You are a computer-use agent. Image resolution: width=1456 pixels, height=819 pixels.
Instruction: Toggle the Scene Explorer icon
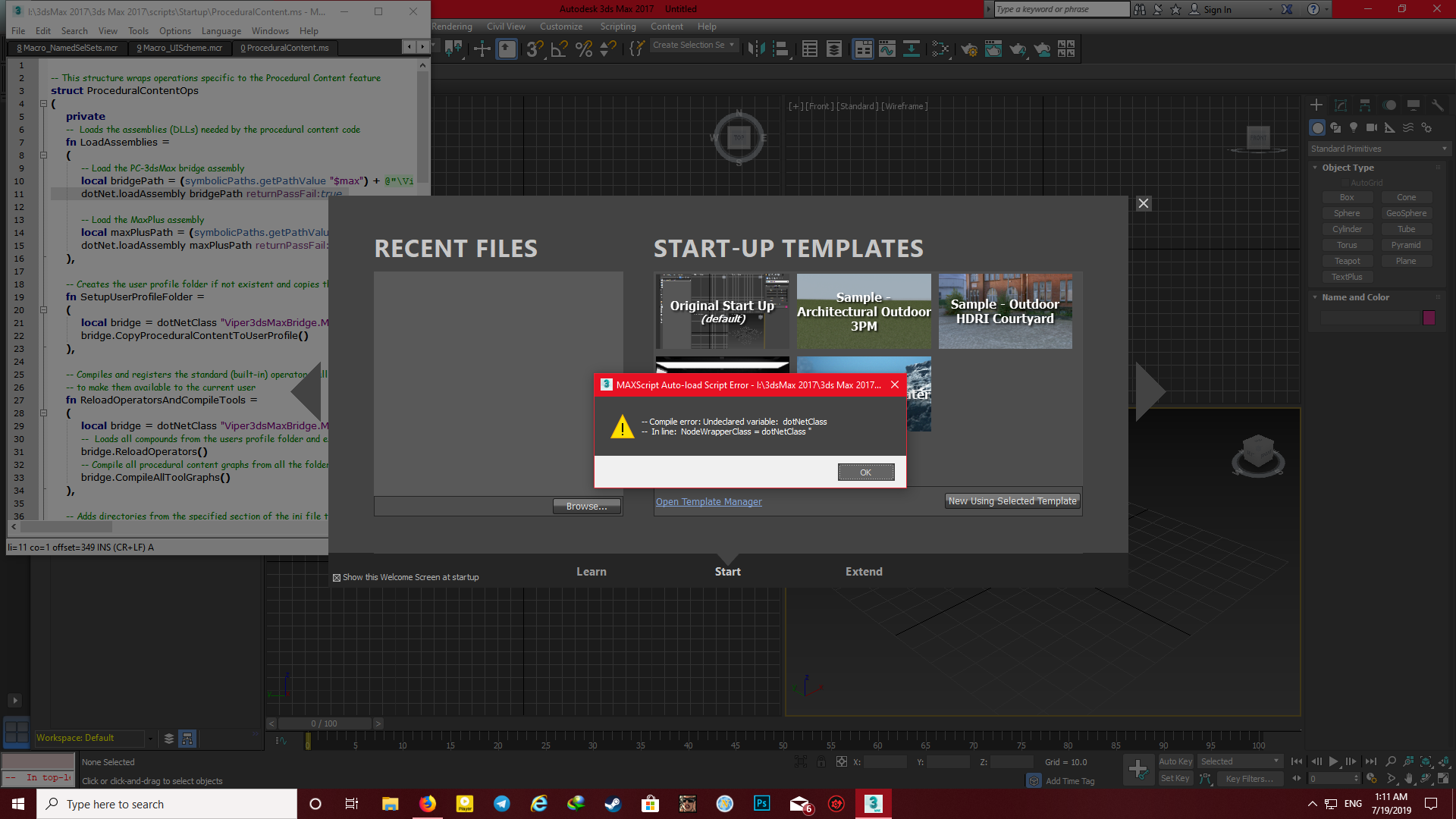click(x=810, y=49)
